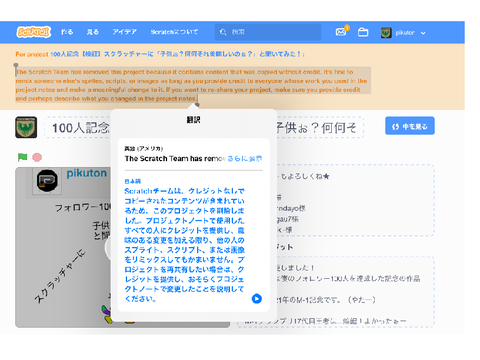
Task: Click the green flag to start project
Action: [x=22, y=157]
